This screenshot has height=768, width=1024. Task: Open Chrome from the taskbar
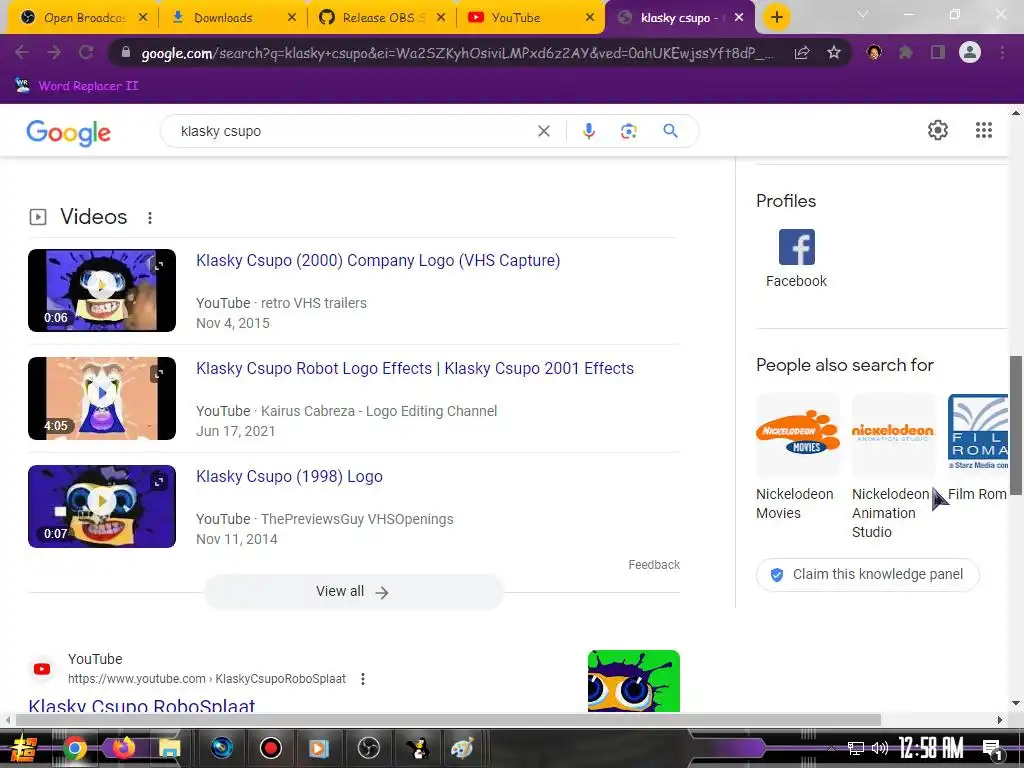point(74,748)
